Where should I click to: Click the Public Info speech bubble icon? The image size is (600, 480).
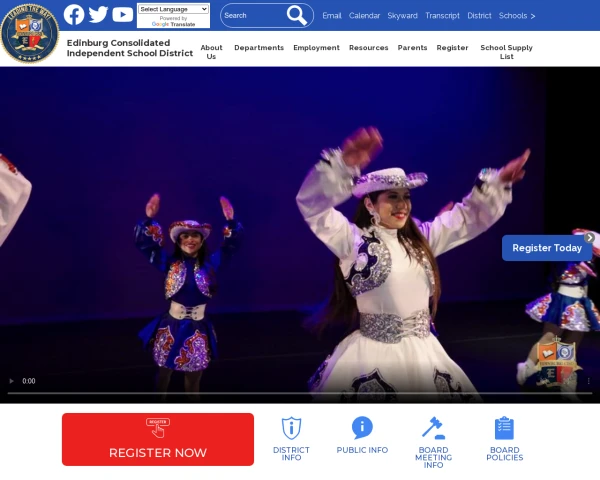click(362, 428)
